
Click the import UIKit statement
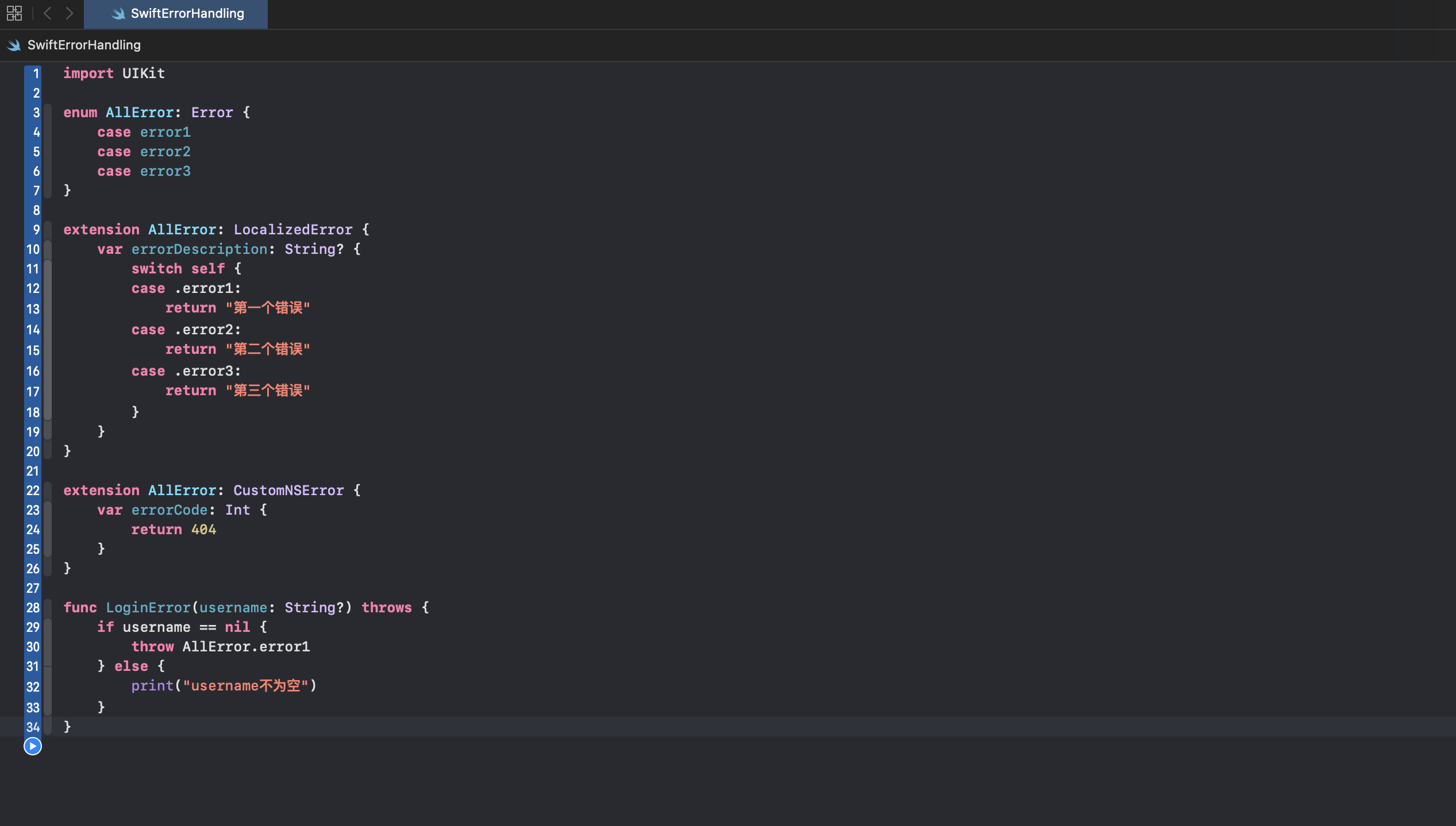pyautogui.click(x=114, y=74)
